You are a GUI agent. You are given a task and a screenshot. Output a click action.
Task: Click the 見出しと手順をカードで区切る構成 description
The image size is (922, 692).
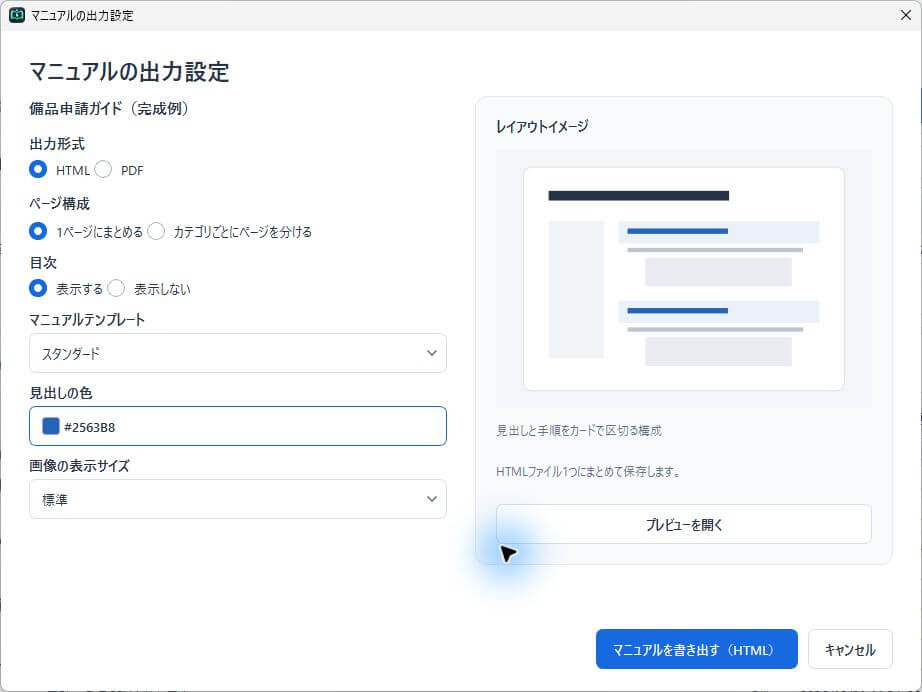coord(579,430)
